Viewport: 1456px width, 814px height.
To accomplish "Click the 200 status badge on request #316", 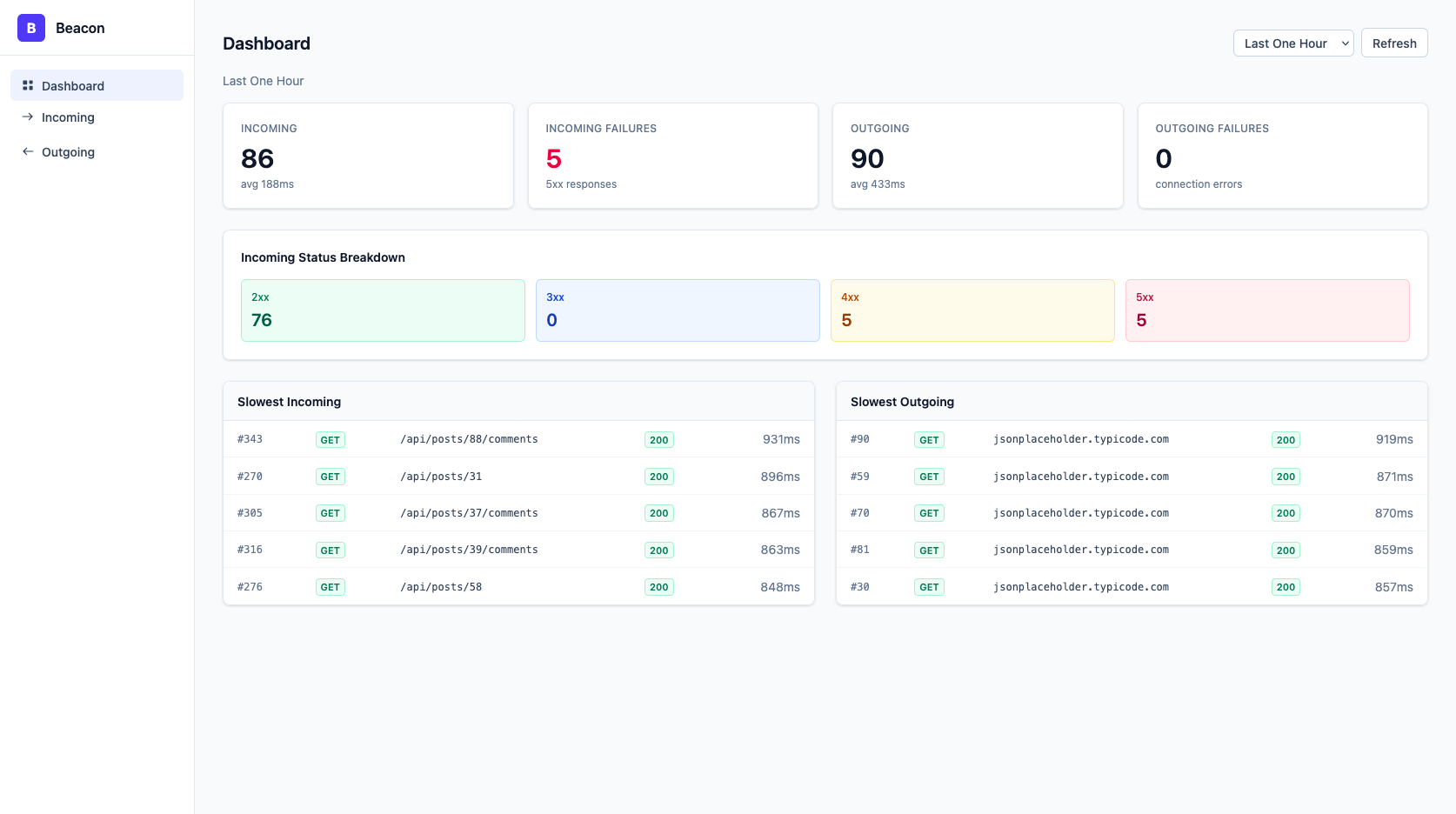I will (x=658, y=550).
